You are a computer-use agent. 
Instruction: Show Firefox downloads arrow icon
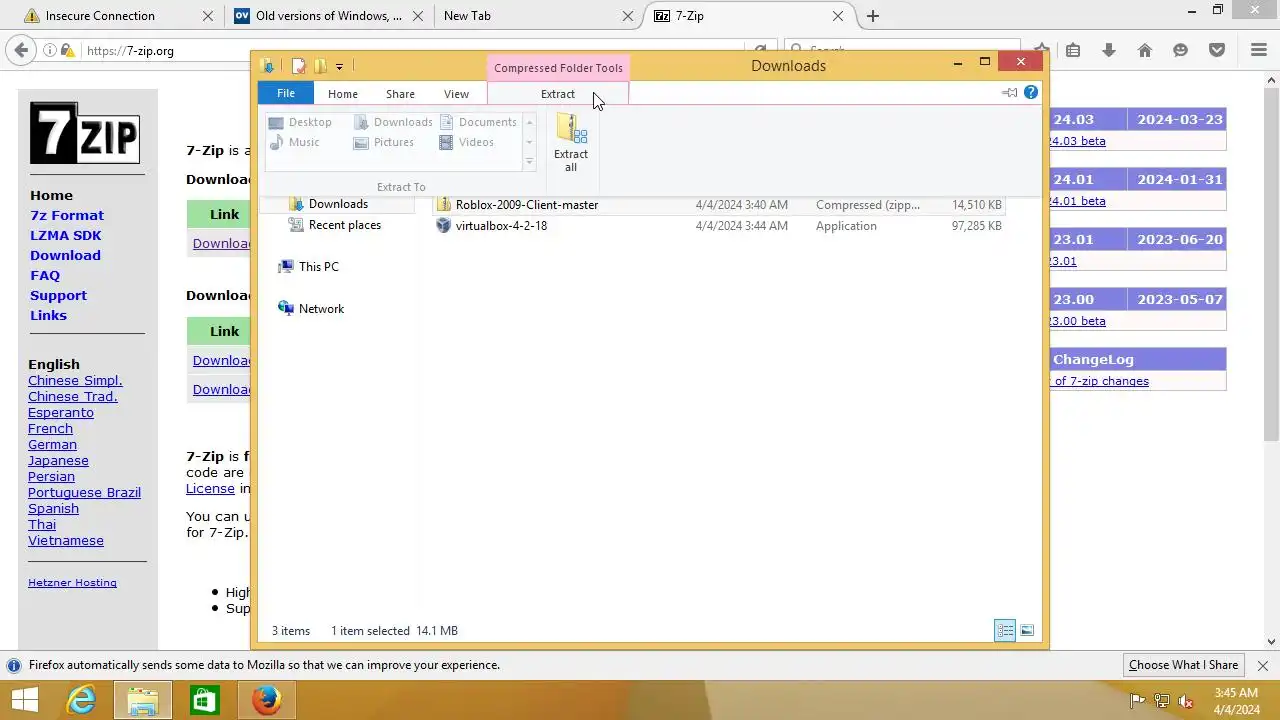point(1109,50)
